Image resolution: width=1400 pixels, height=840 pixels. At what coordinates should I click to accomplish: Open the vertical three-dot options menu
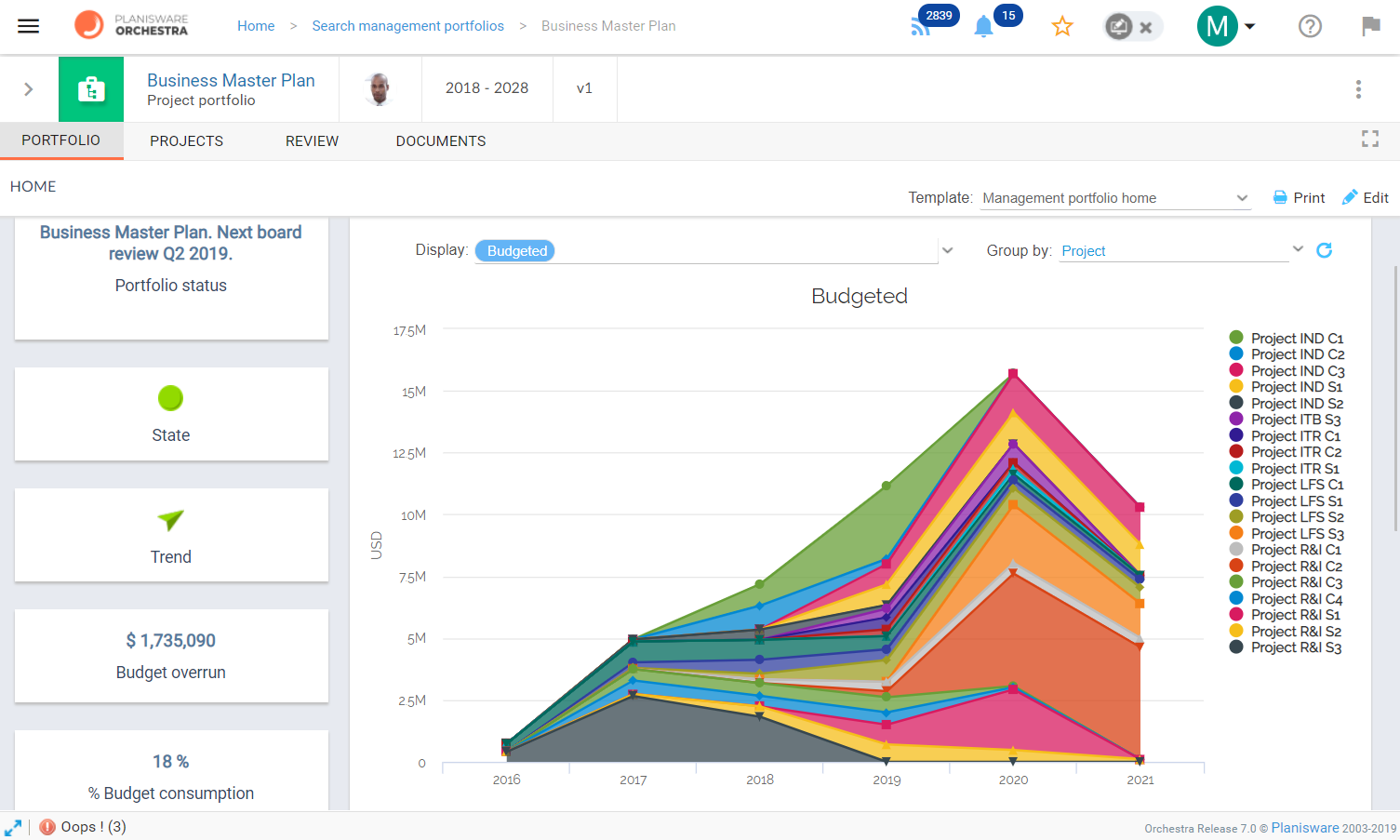1358,89
